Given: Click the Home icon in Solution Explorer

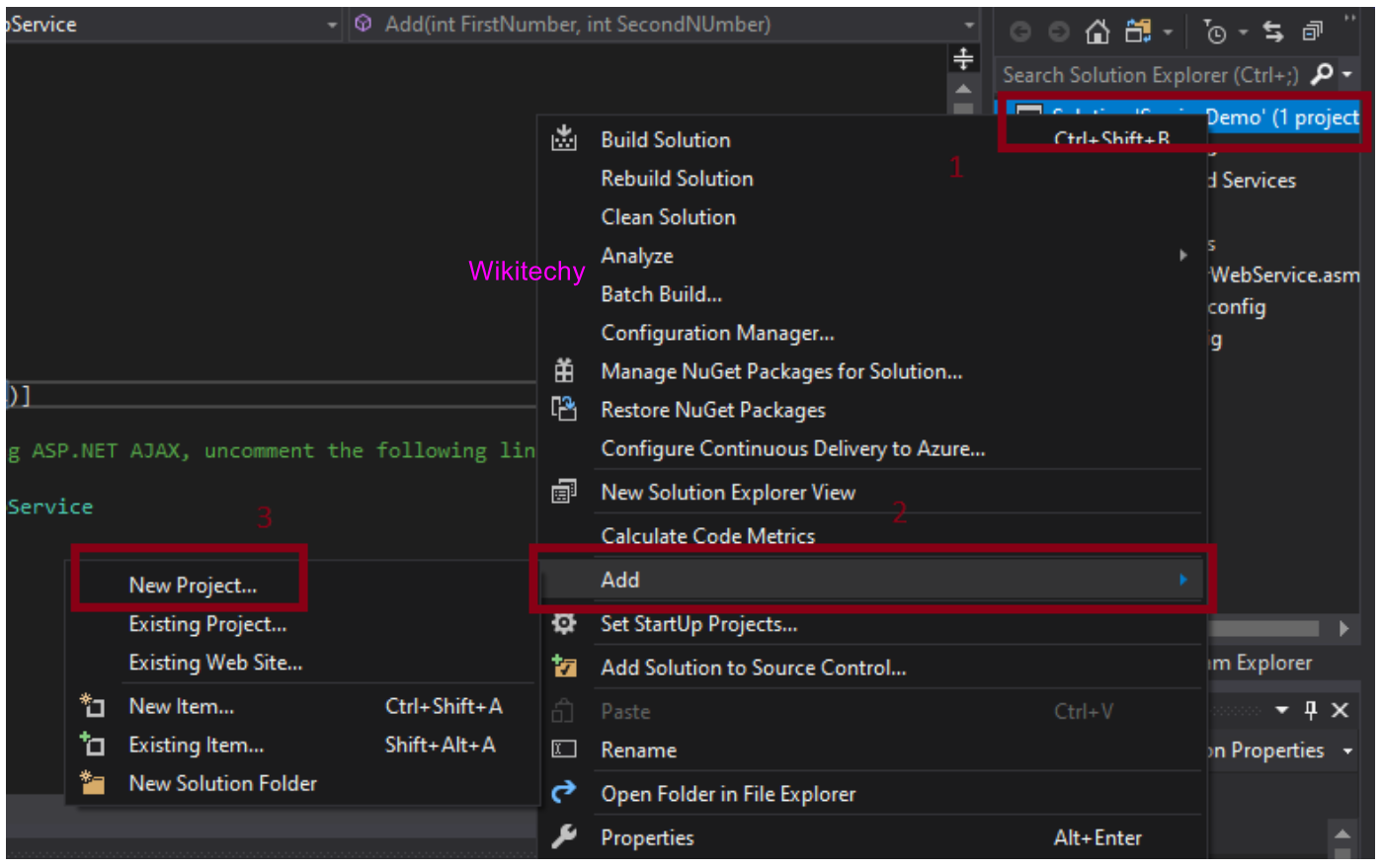Looking at the screenshot, I should (1097, 33).
